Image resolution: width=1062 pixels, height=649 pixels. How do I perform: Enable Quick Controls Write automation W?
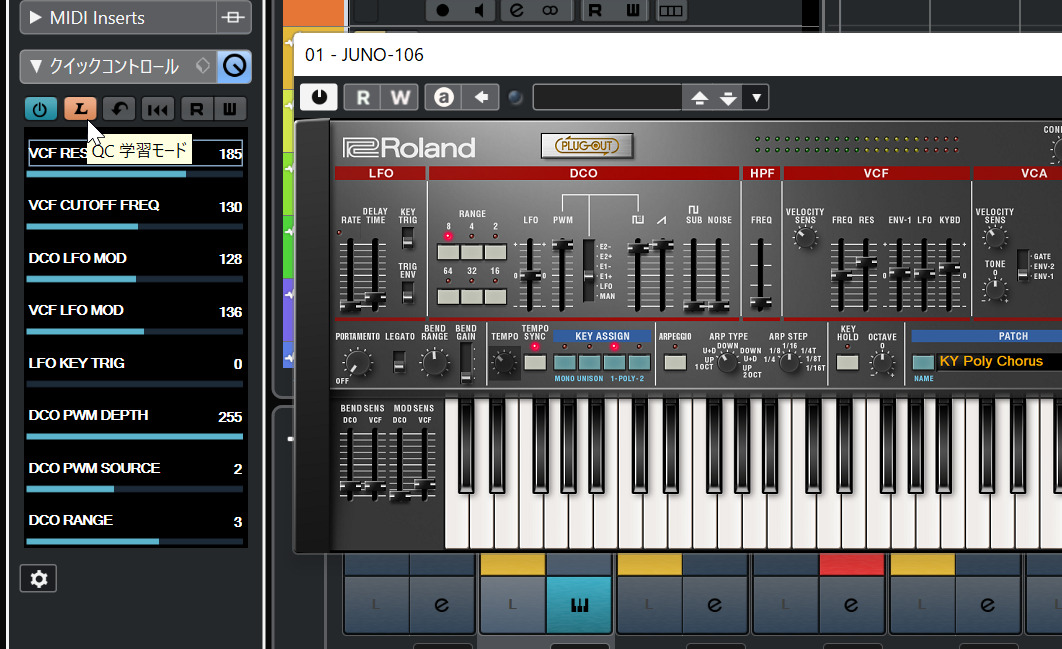click(x=230, y=109)
